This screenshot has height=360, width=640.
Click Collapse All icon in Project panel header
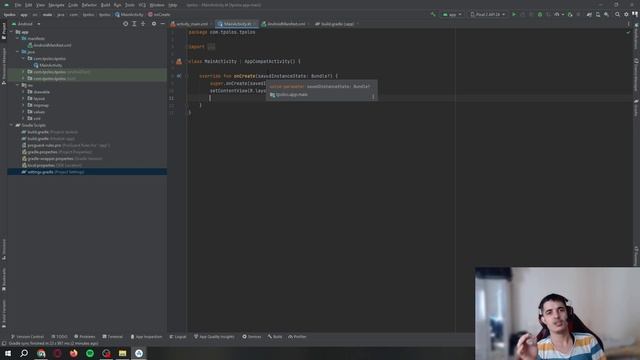pyautogui.click(x=143, y=24)
